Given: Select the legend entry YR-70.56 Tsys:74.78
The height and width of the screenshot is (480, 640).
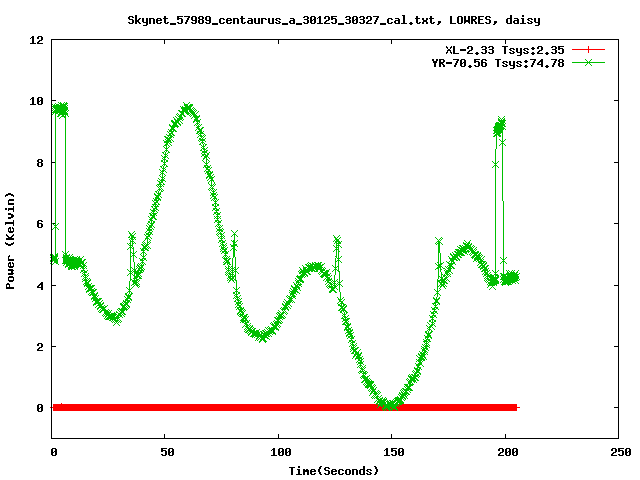Looking at the screenshot, I should pyautogui.click(x=498, y=63).
